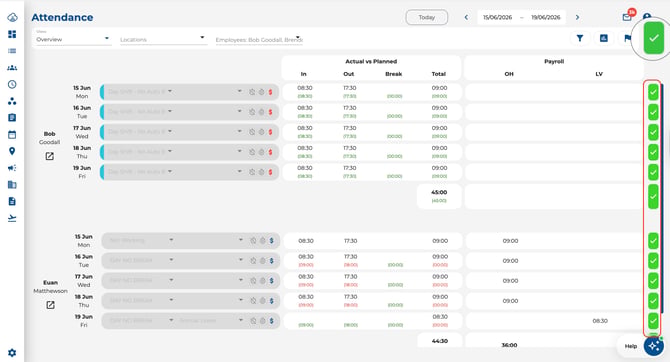Open the announcements megaphone sidebar icon
The height and width of the screenshot is (362, 670).
[x=12, y=168]
